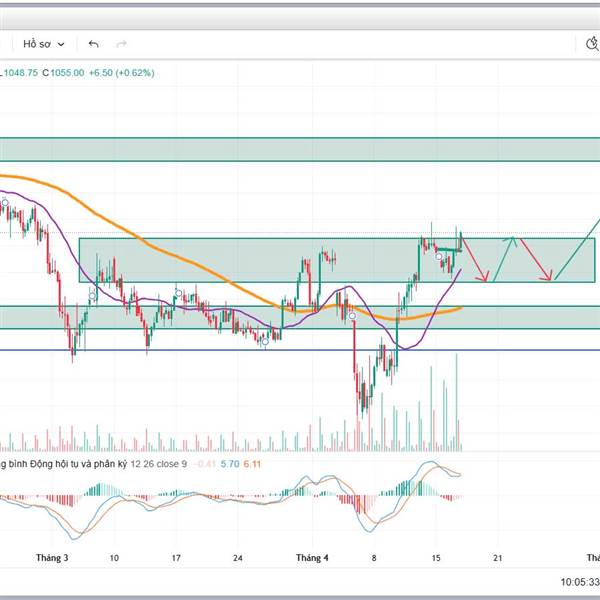Click the "17" date axis label
600x600 pixels.
(176, 558)
